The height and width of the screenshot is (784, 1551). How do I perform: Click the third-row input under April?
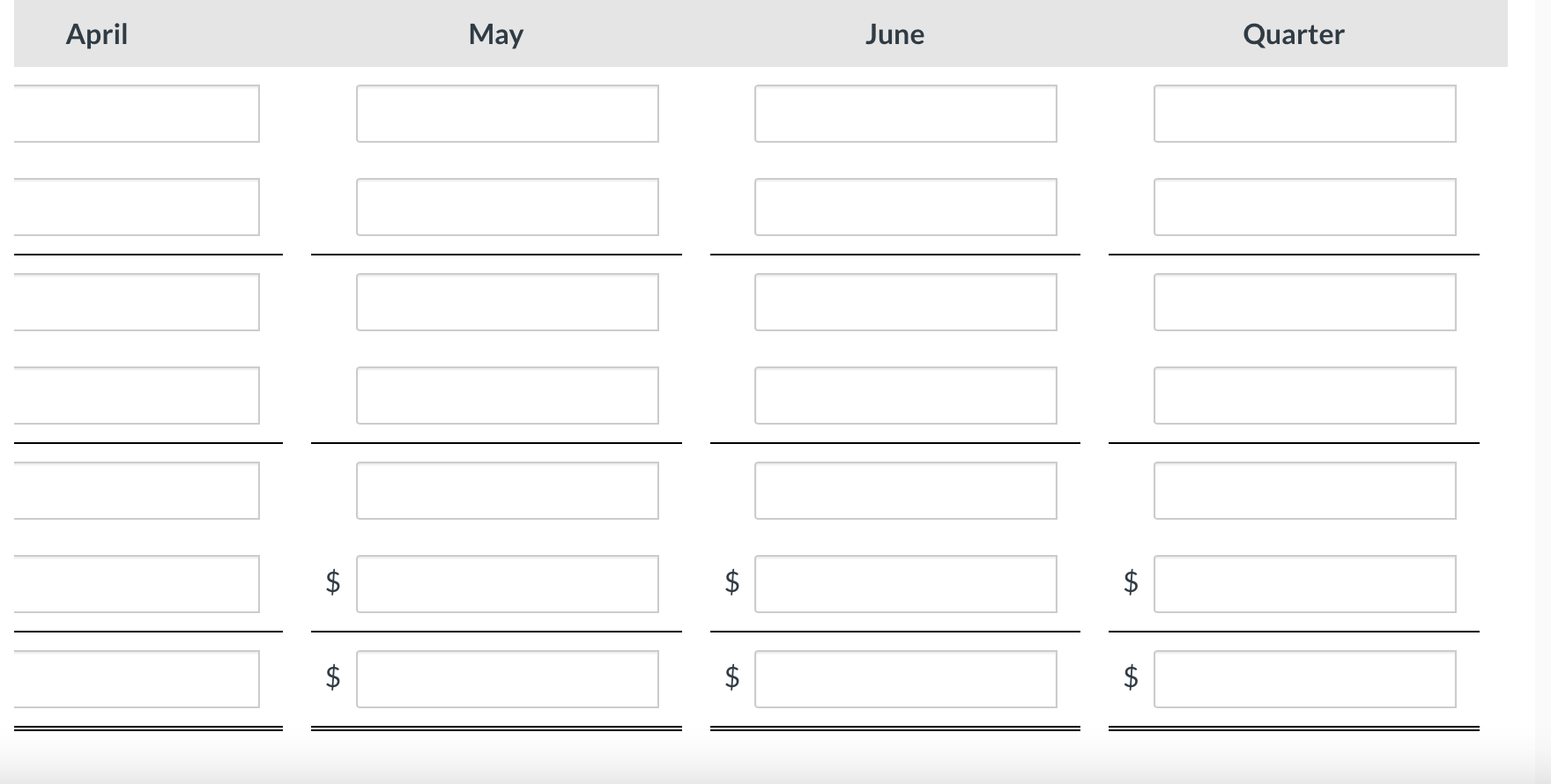click(x=132, y=301)
